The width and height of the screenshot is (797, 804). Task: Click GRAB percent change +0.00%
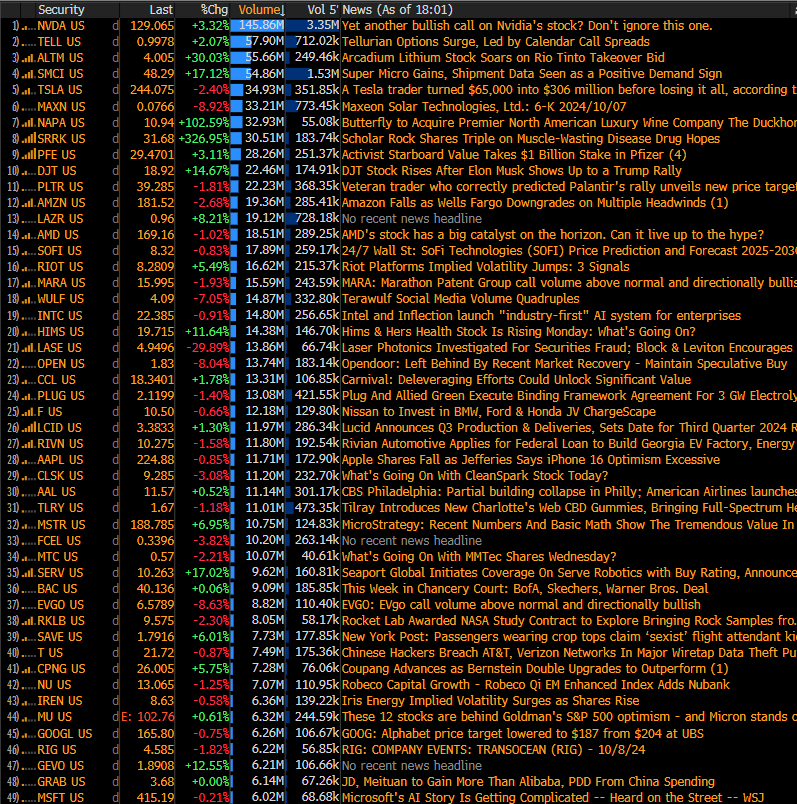point(210,782)
